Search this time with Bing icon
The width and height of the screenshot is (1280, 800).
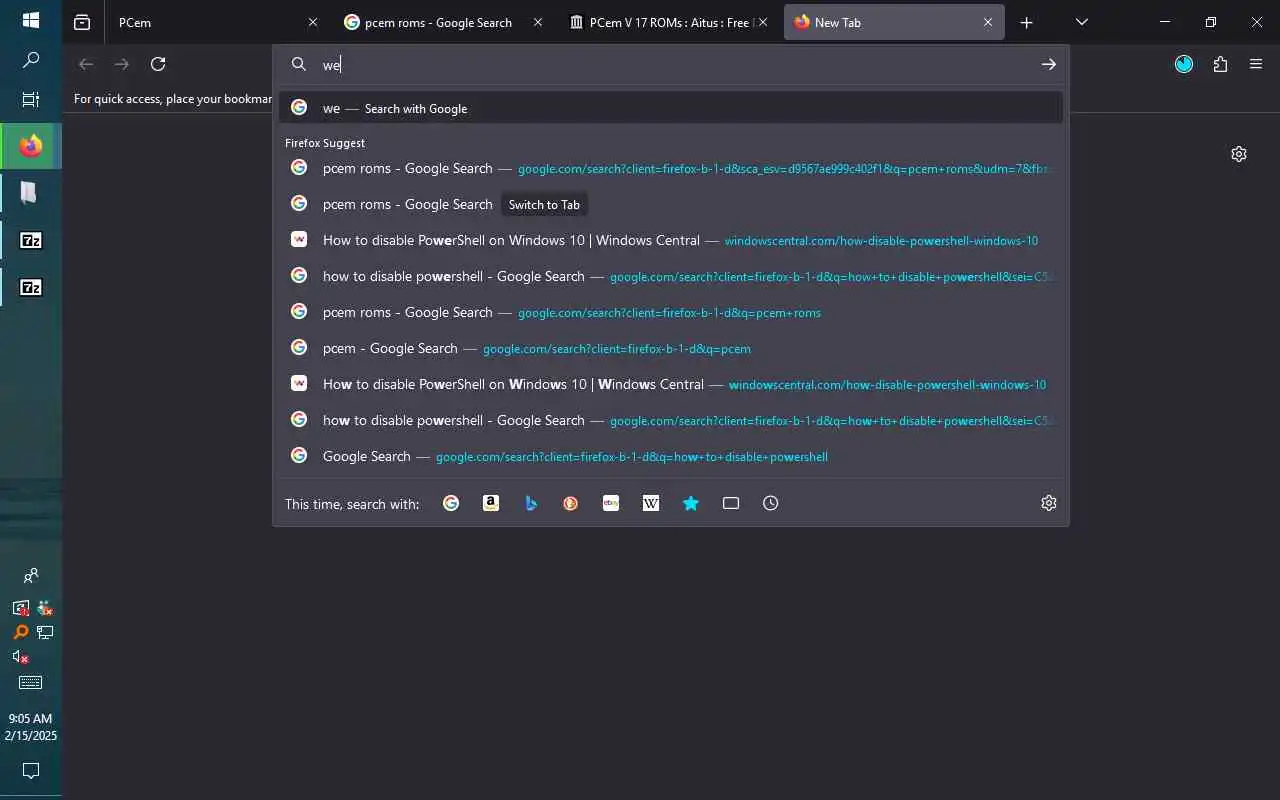[x=531, y=503]
